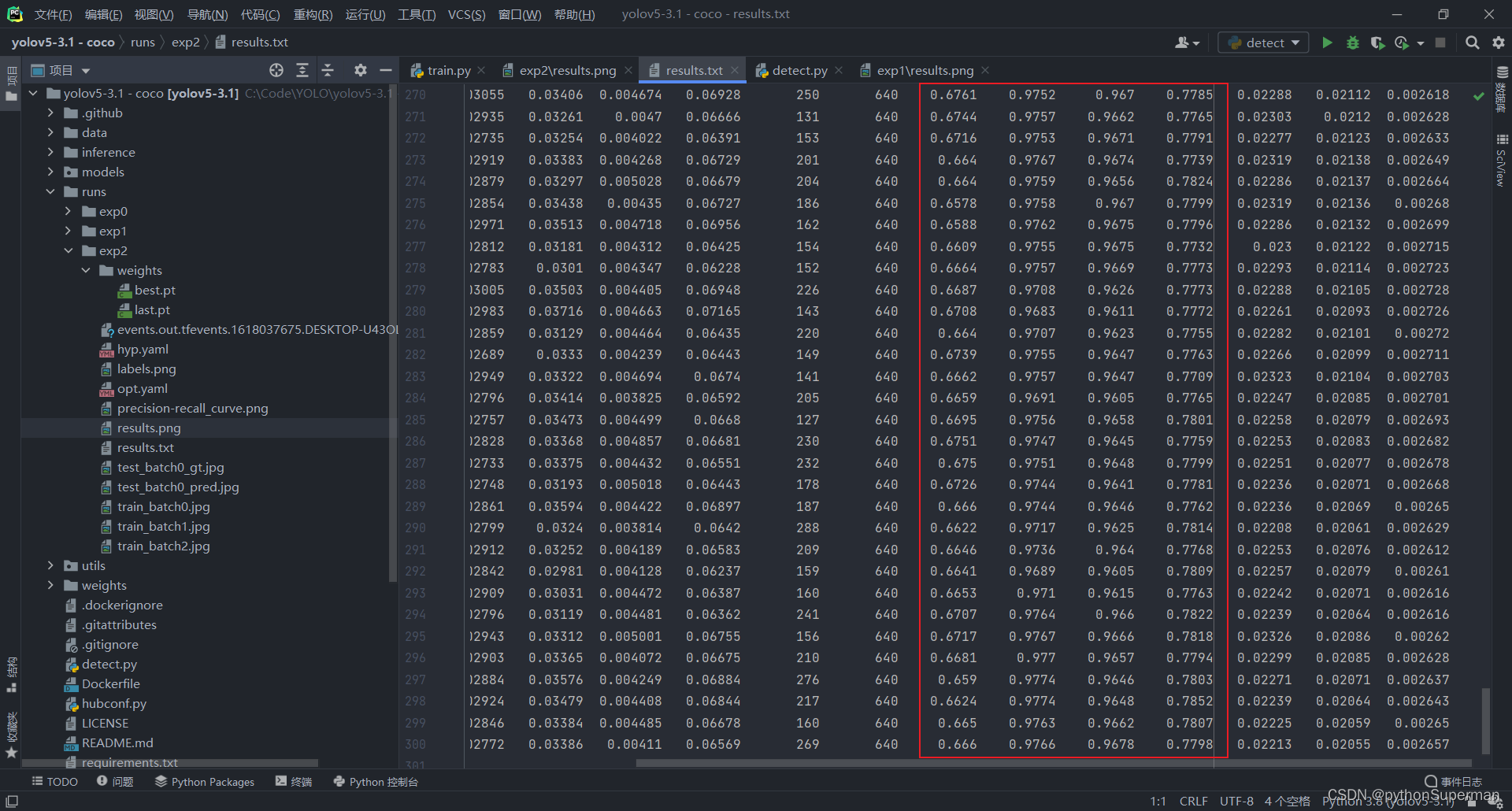Image resolution: width=1512 pixels, height=811 pixels.
Task: Expand the exp0 folder
Action: tap(69, 211)
